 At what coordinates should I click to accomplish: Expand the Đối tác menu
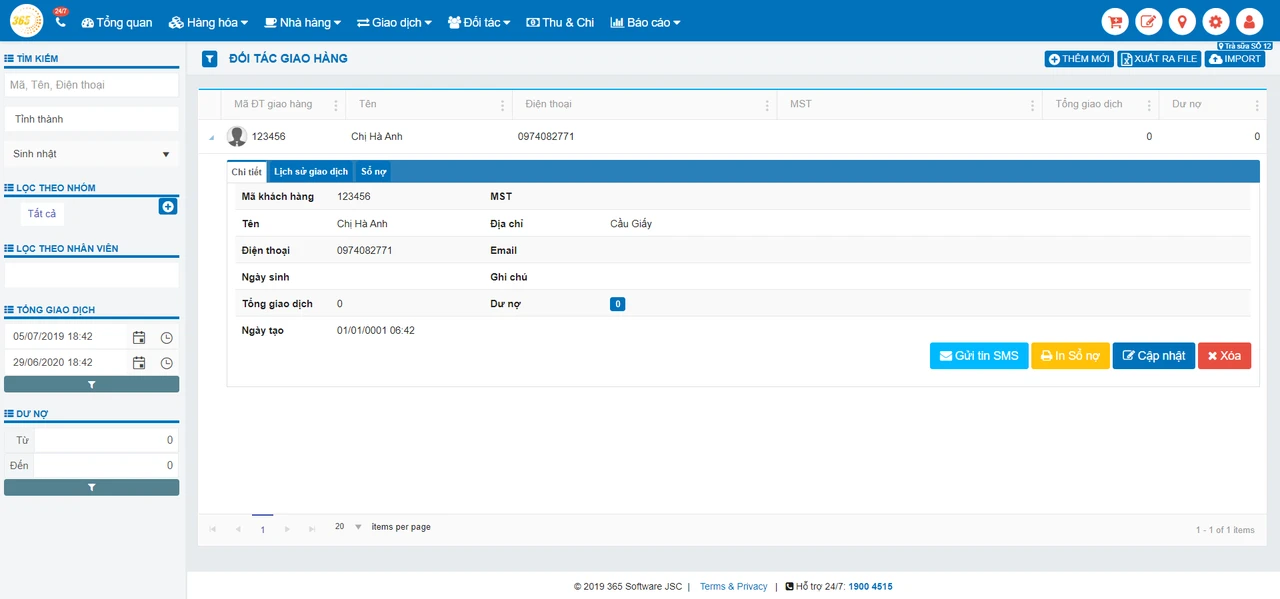[479, 22]
